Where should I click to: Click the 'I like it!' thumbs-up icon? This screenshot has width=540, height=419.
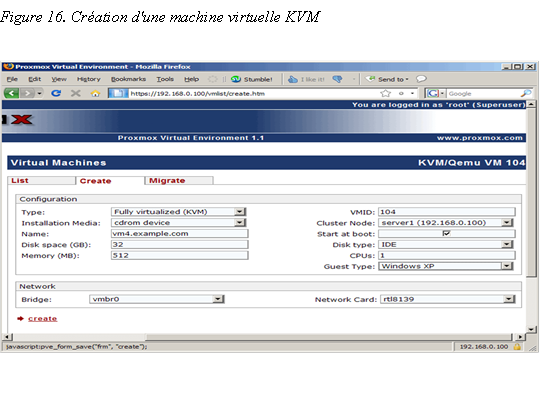[x=293, y=79]
